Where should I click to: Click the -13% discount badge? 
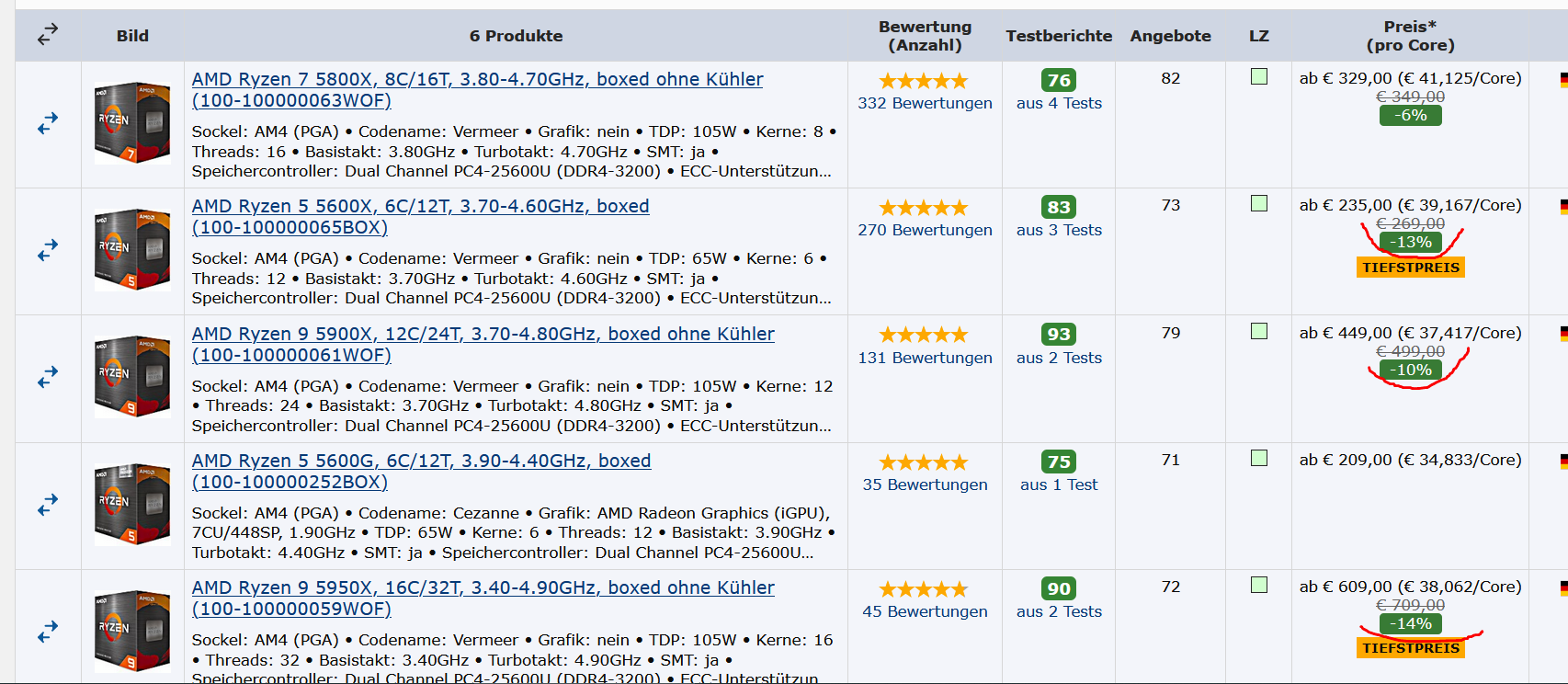(x=1411, y=242)
